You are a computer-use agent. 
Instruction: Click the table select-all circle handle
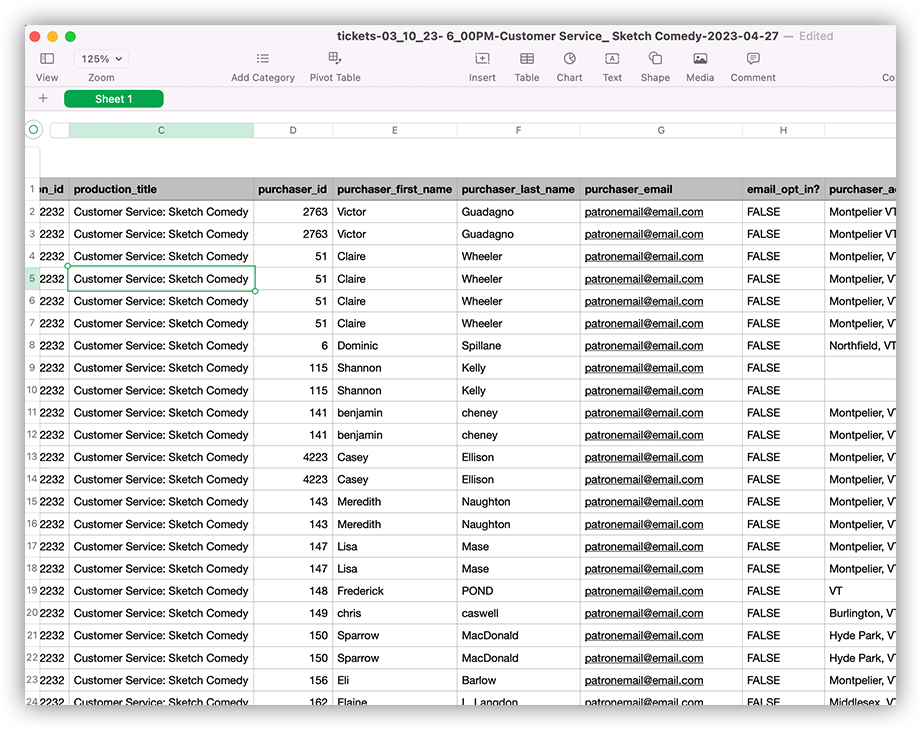point(34,130)
